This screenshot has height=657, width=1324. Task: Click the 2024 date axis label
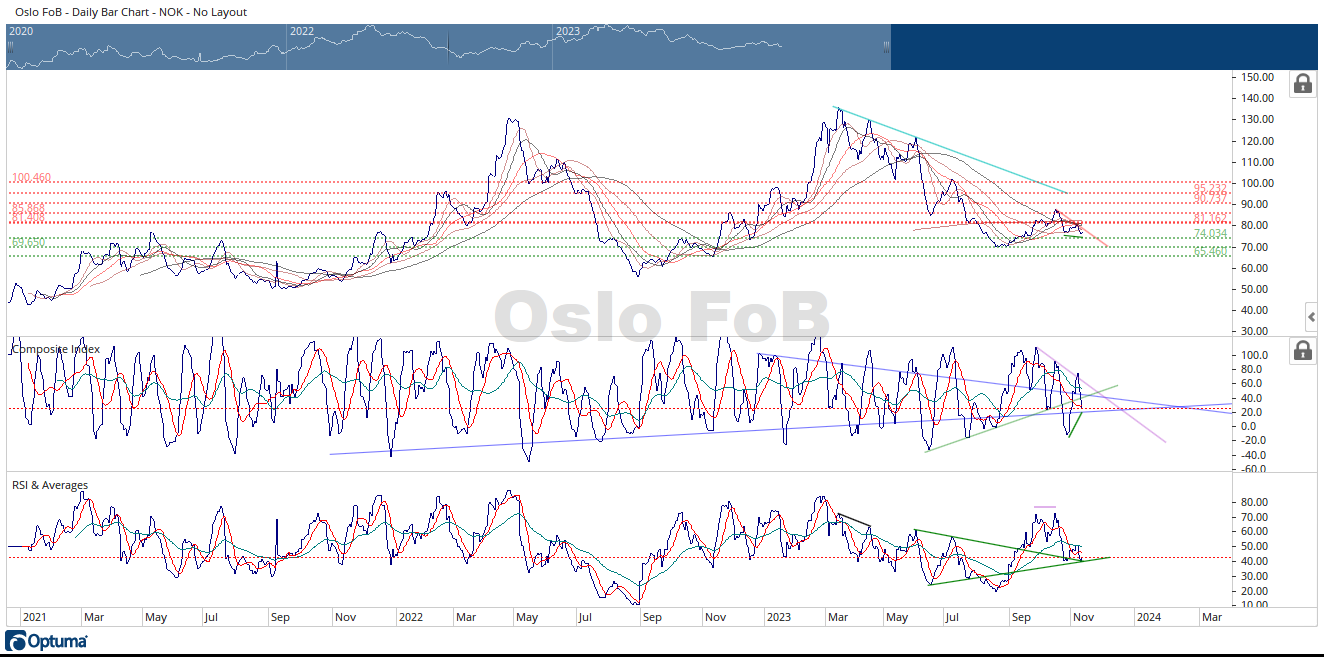point(1147,617)
